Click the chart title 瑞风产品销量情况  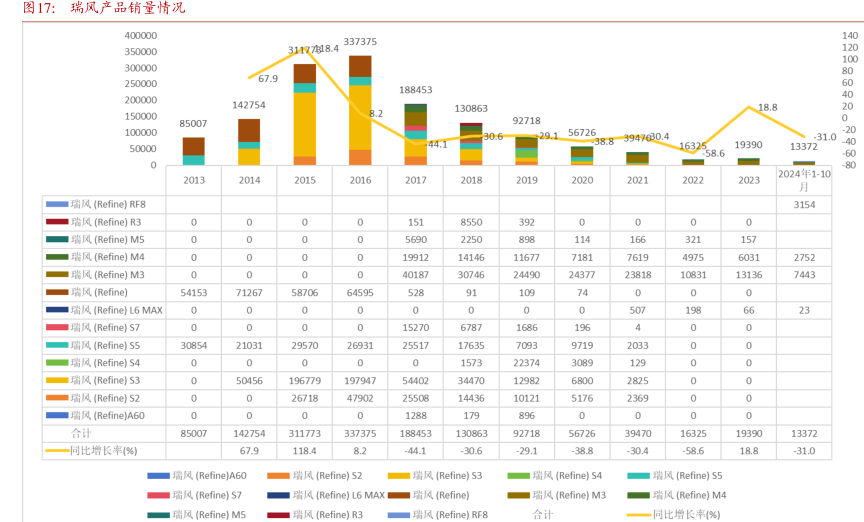tap(128, 8)
